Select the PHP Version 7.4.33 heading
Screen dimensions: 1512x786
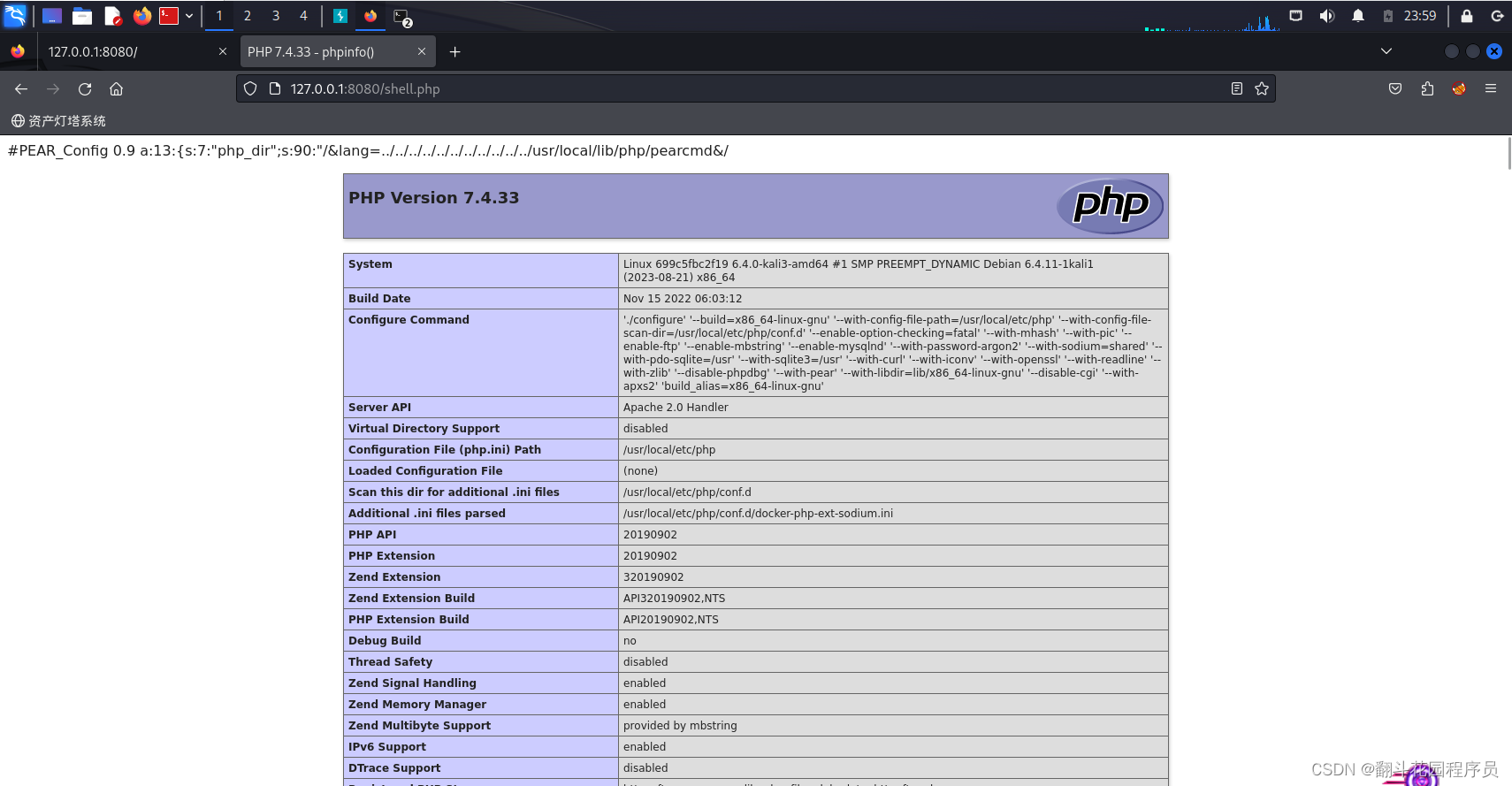[x=434, y=198]
